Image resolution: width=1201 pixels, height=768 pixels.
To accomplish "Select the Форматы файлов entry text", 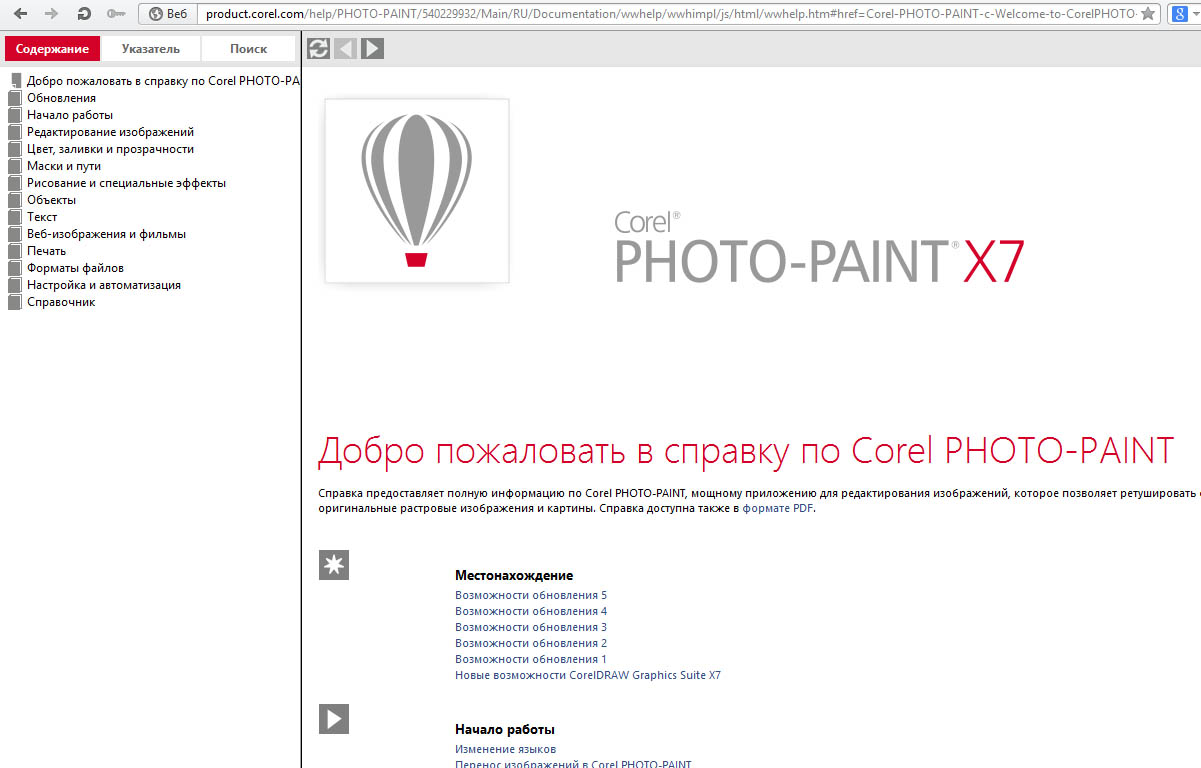I will pyautogui.click(x=75, y=268).
